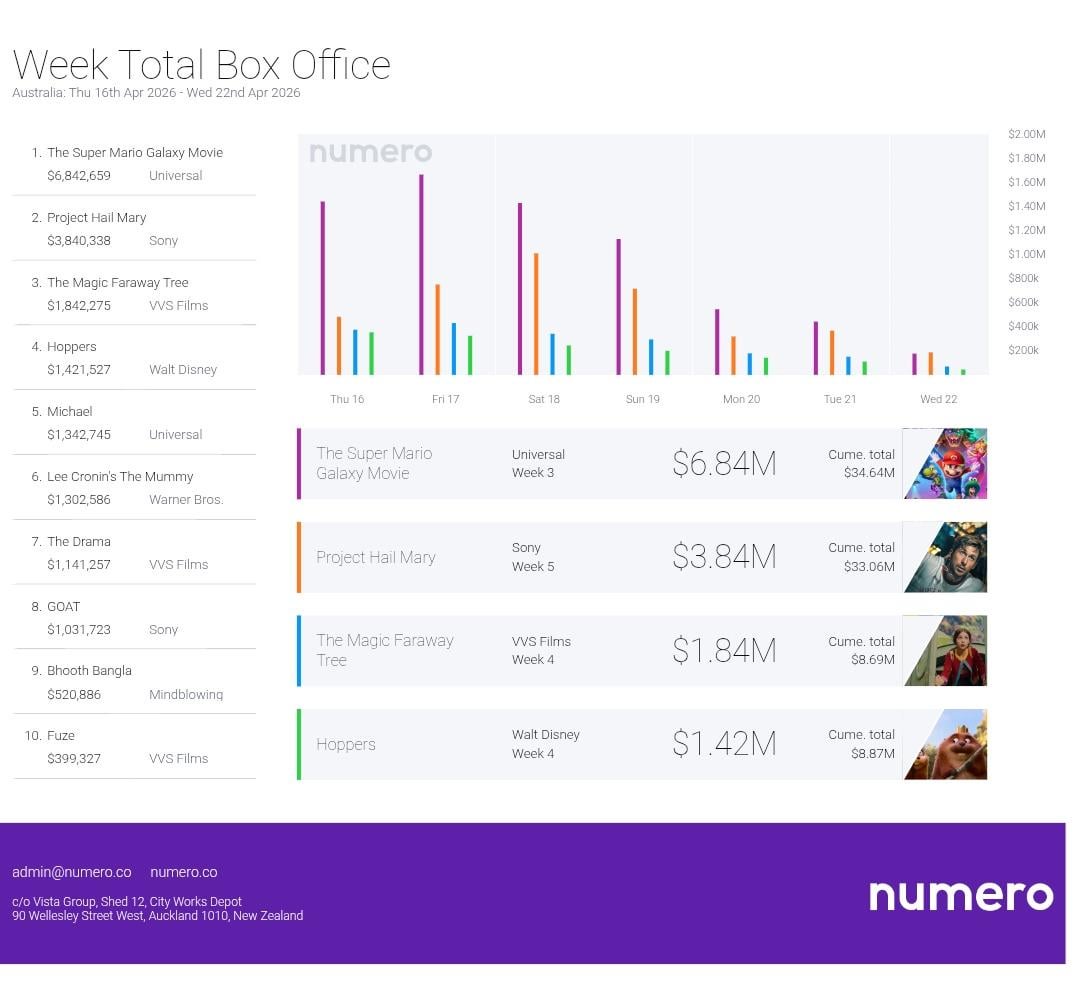Open The Magic Faraway Tree poster thumbnail
The height and width of the screenshot is (996, 1080).
pos(945,651)
